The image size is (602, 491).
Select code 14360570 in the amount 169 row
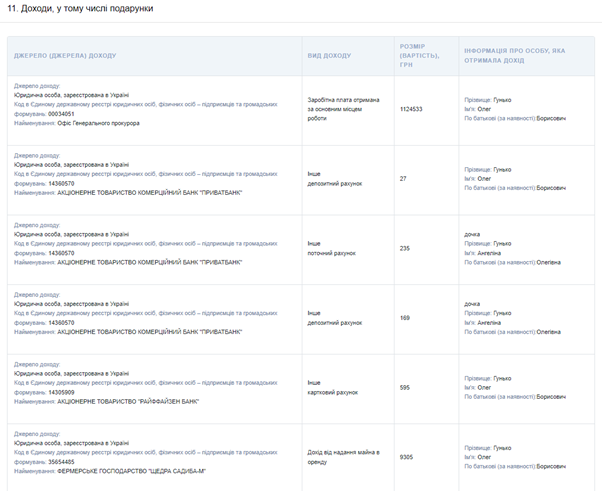tap(61, 323)
